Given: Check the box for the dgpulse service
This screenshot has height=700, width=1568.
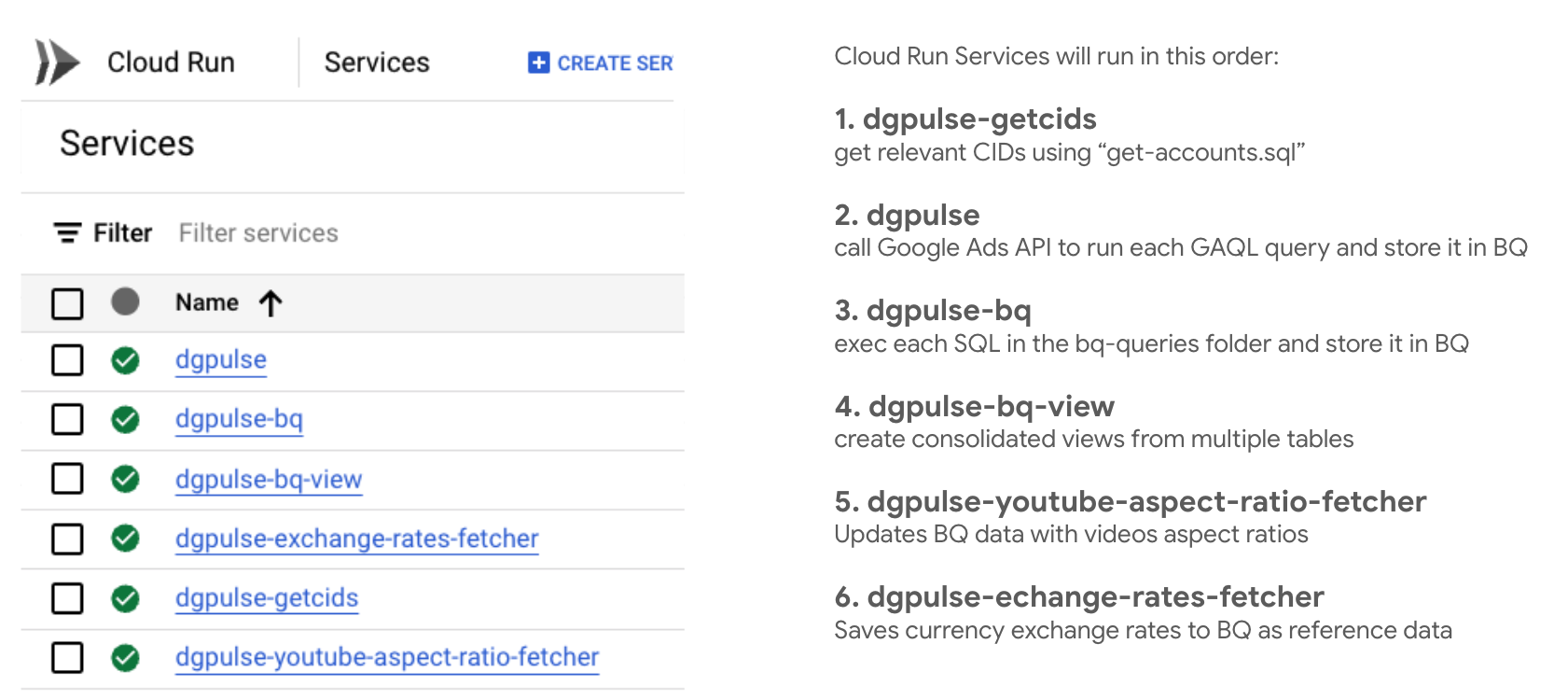Looking at the screenshot, I should click(67, 360).
